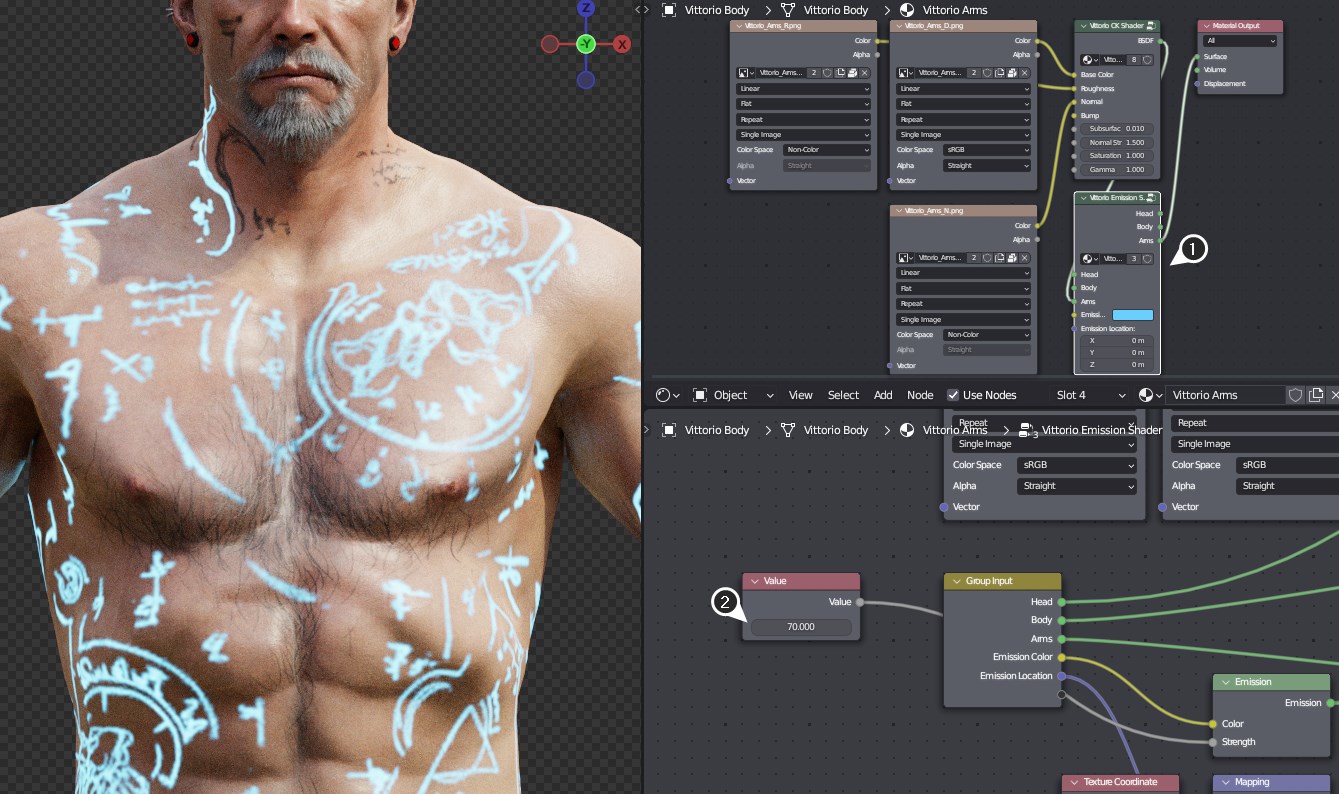Click fake user shield in Vittorio_Arms_N.png node

pyautogui.click(x=987, y=258)
